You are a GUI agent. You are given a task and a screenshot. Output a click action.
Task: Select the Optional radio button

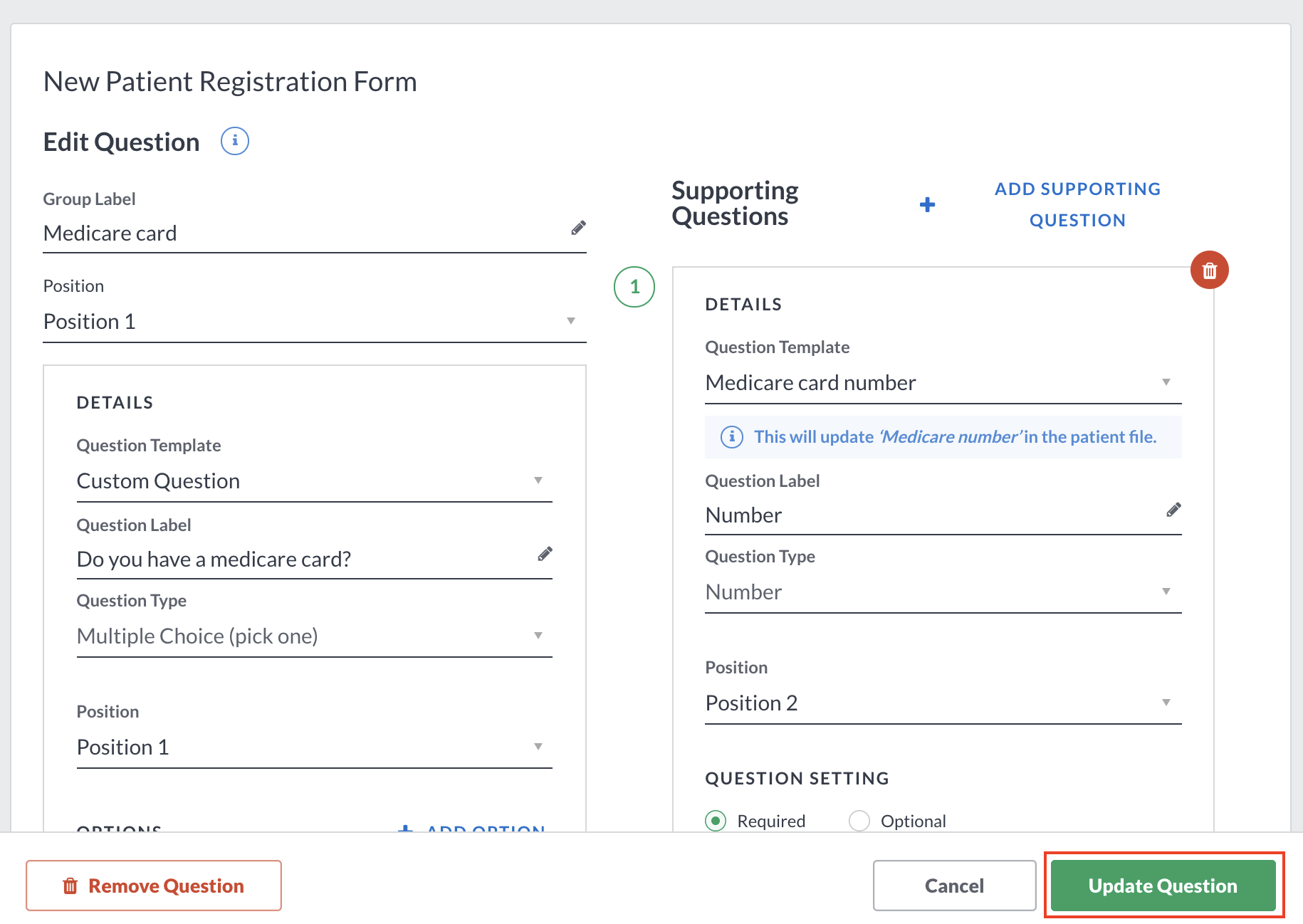pyautogui.click(x=859, y=821)
